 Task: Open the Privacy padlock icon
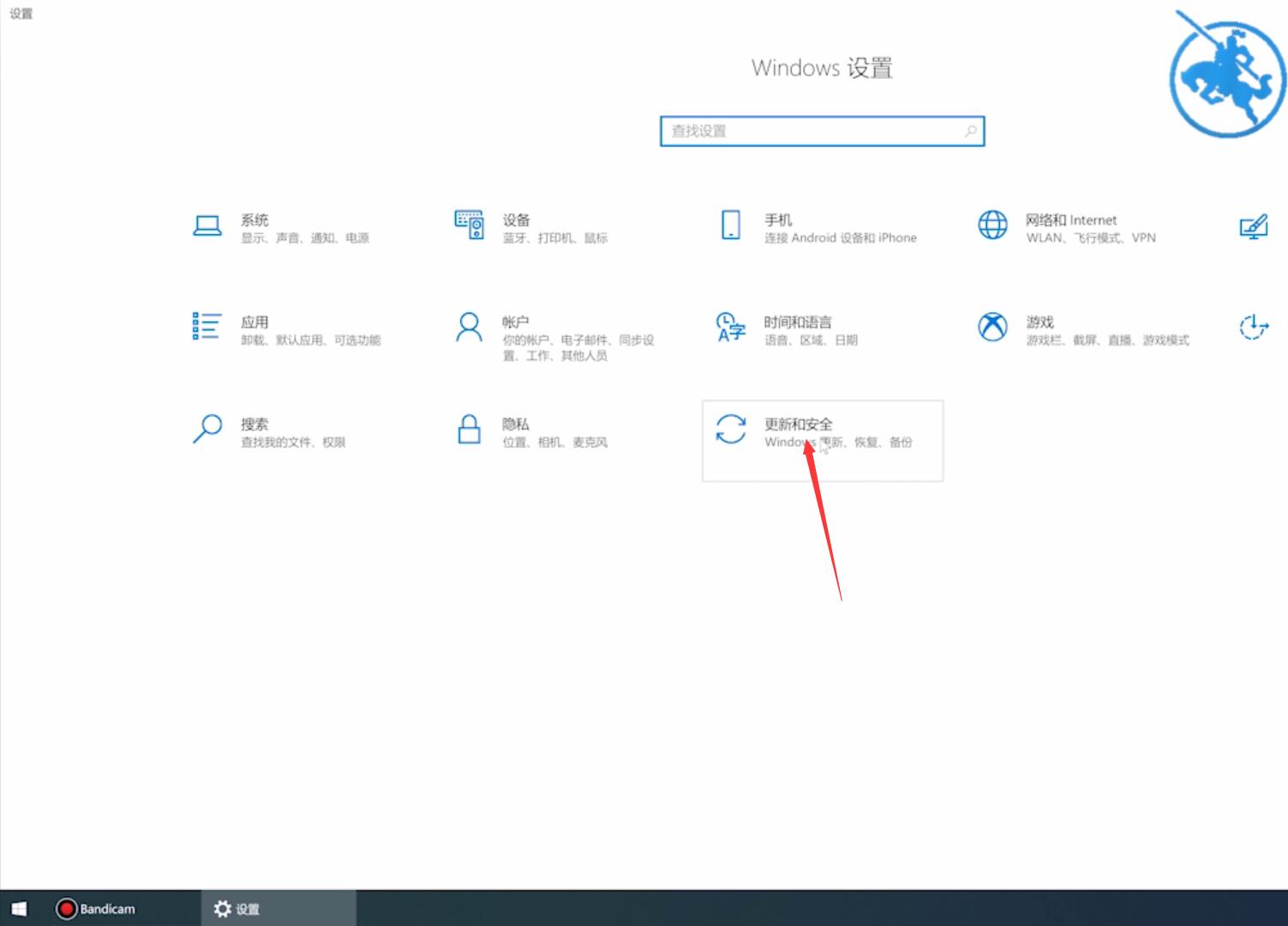tap(469, 429)
